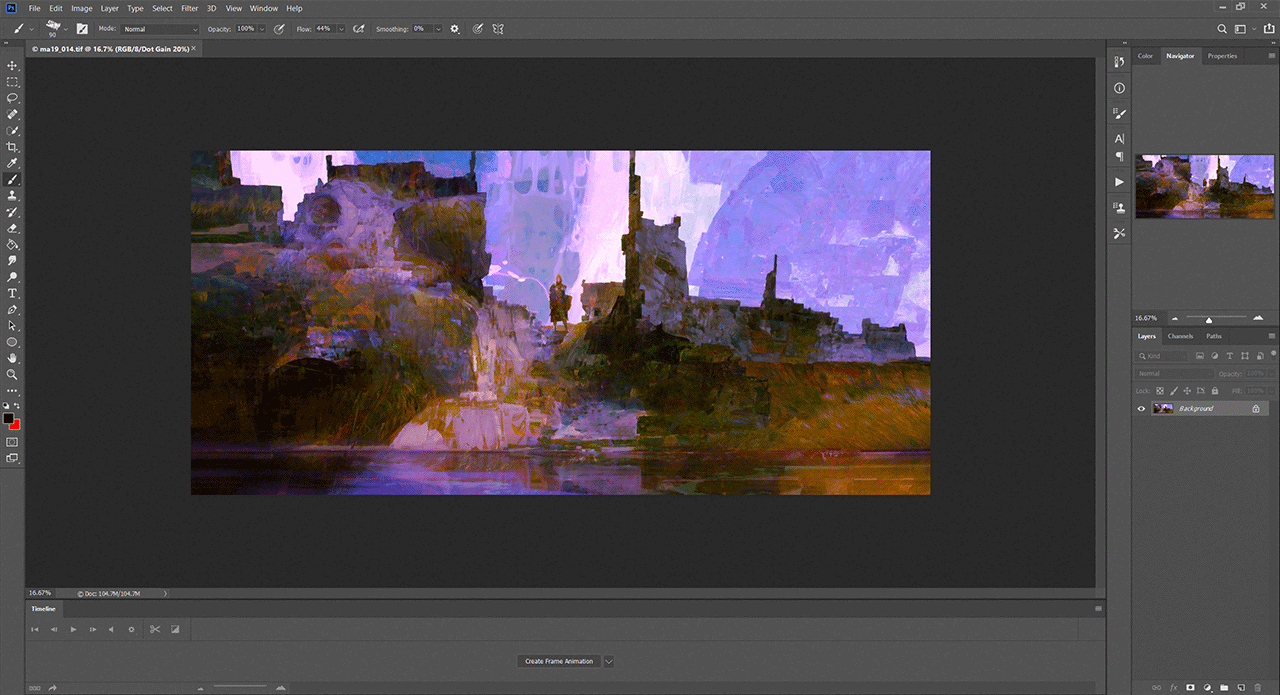Click the foreground color swatch
Image resolution: width=1280 pixels, height=695 pixels.
coord(8,418)
